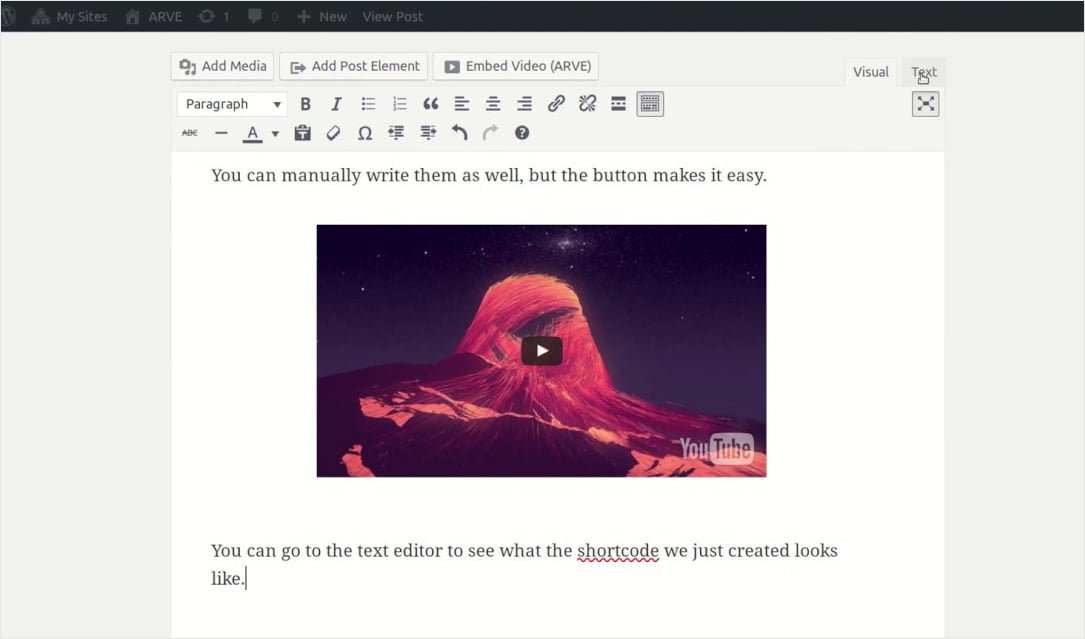Toggle distraction-free fullscreen mode
The height and width of the screenshot is (639, 1085).
click(925, 103)
